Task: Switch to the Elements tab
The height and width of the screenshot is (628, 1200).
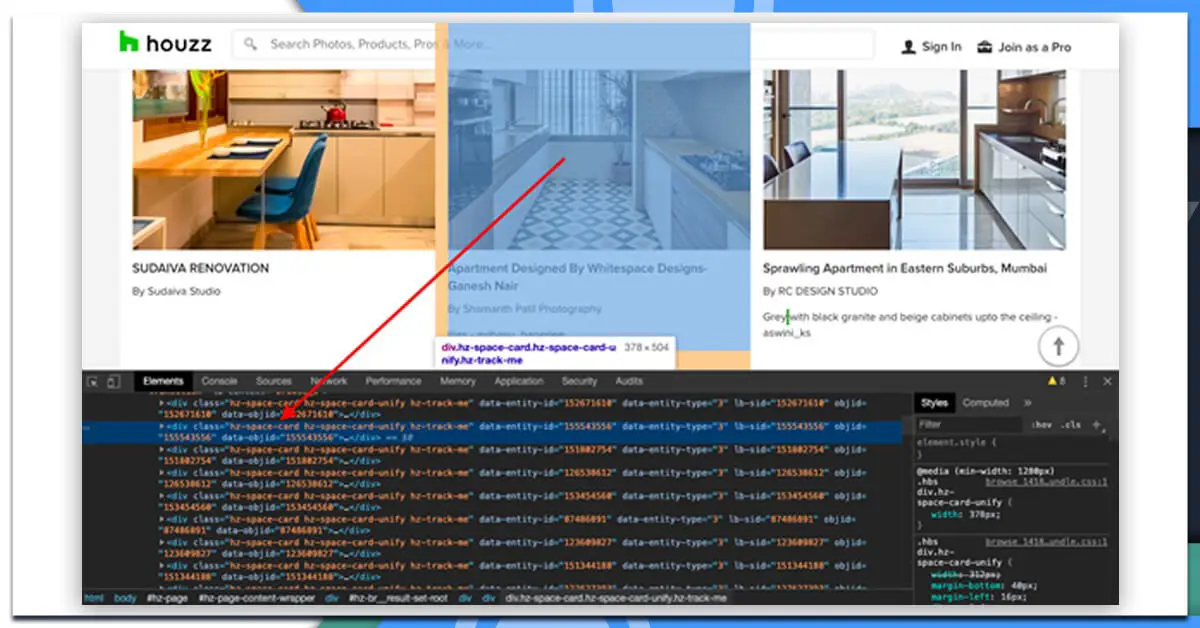Action: (163, 381)
